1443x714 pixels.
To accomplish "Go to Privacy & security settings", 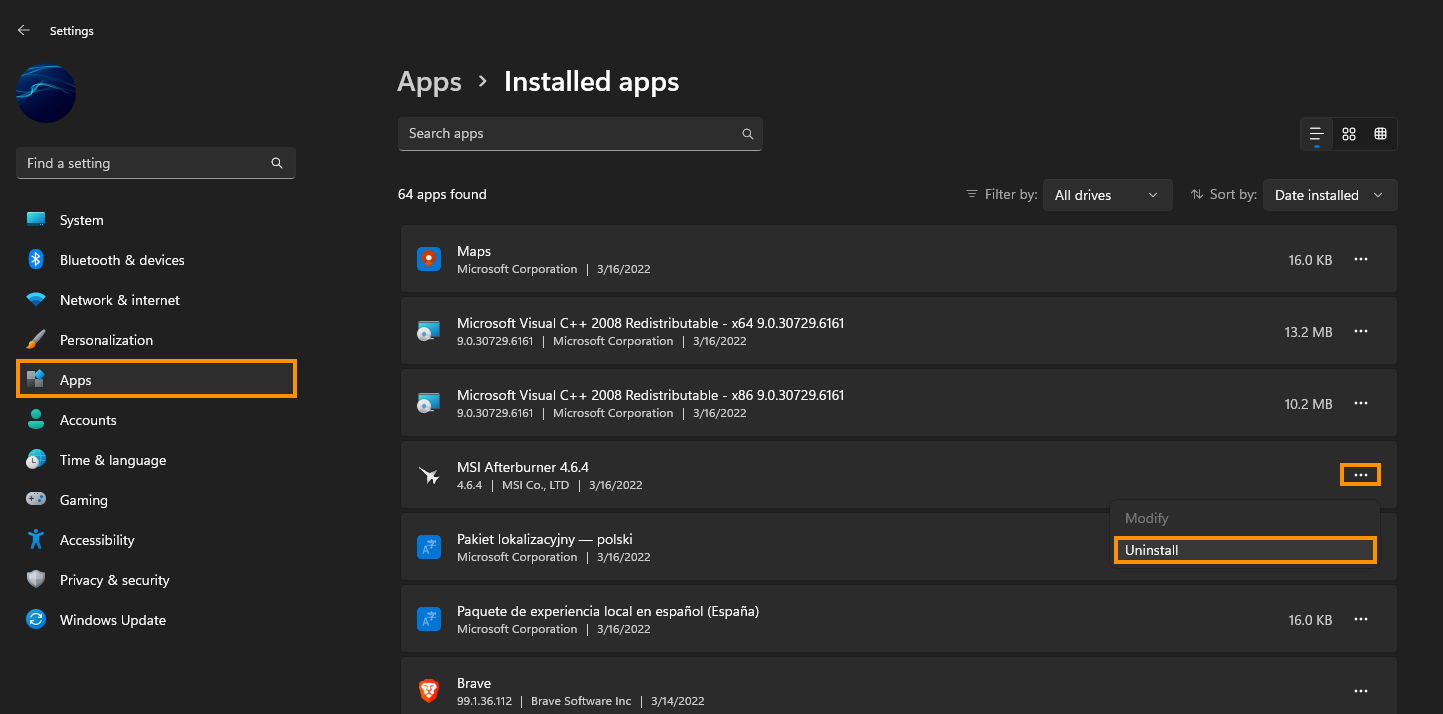I will pos(156,580).
